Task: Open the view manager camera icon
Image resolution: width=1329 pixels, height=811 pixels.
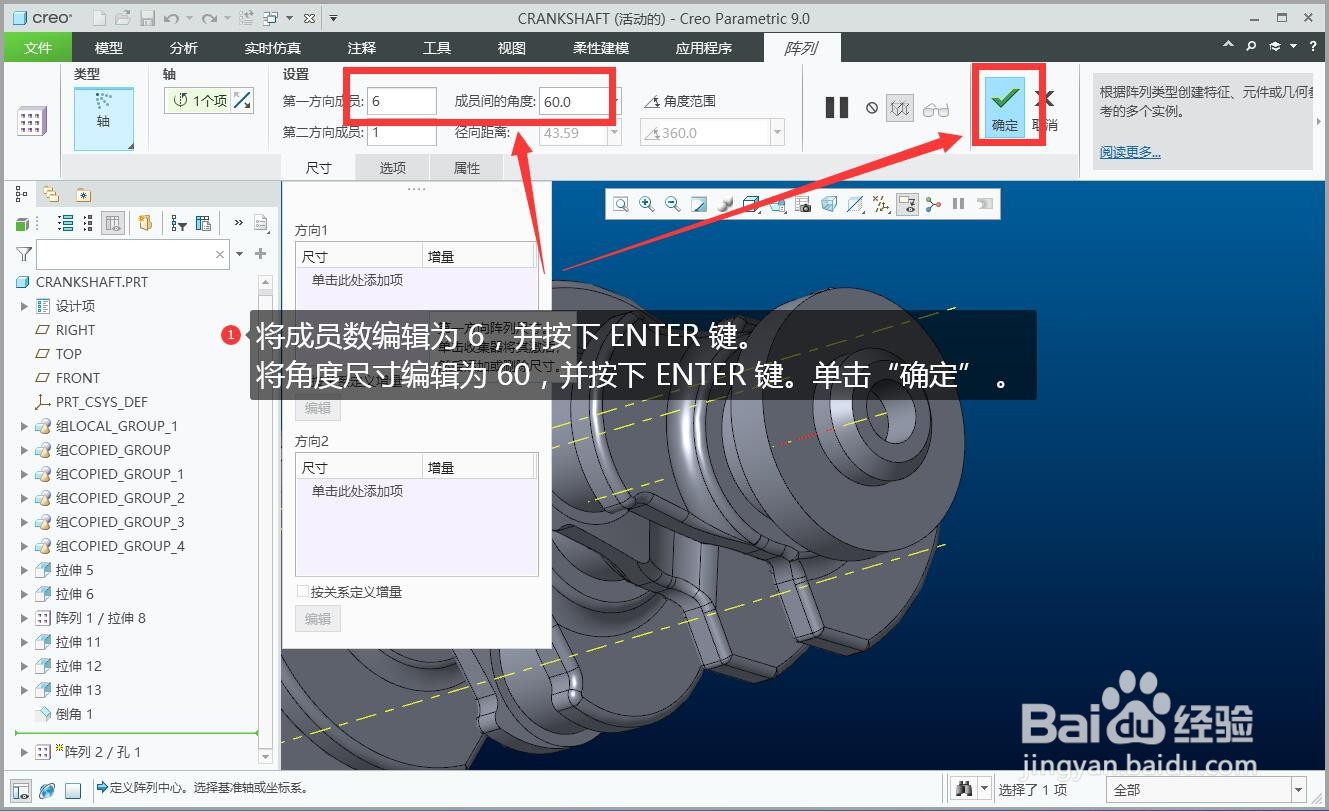Action: point(803,204)
